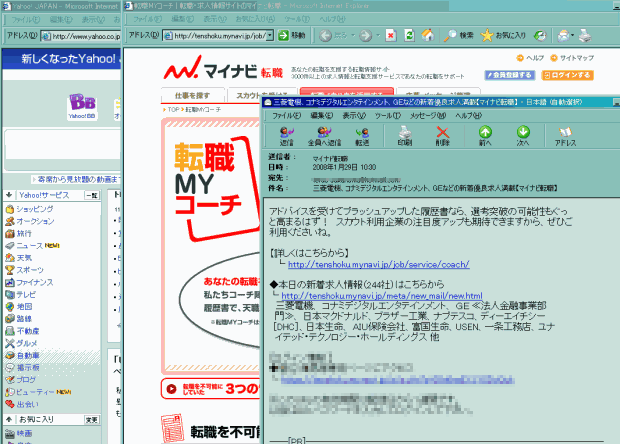This screenshot has width=620, height=444.
Task: Click ヘルプ link at top of Mynavi page
Action: (530, 58)
